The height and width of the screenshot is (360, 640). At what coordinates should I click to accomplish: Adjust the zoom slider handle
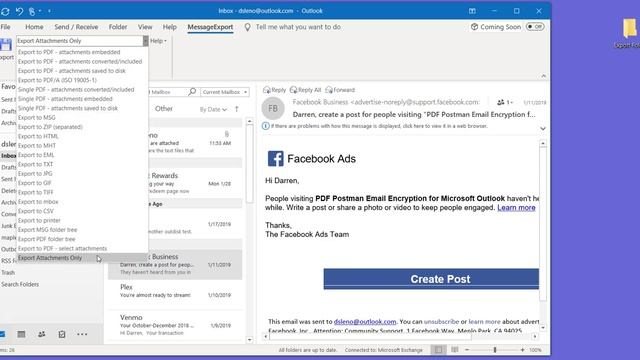[x=495, y=350]
